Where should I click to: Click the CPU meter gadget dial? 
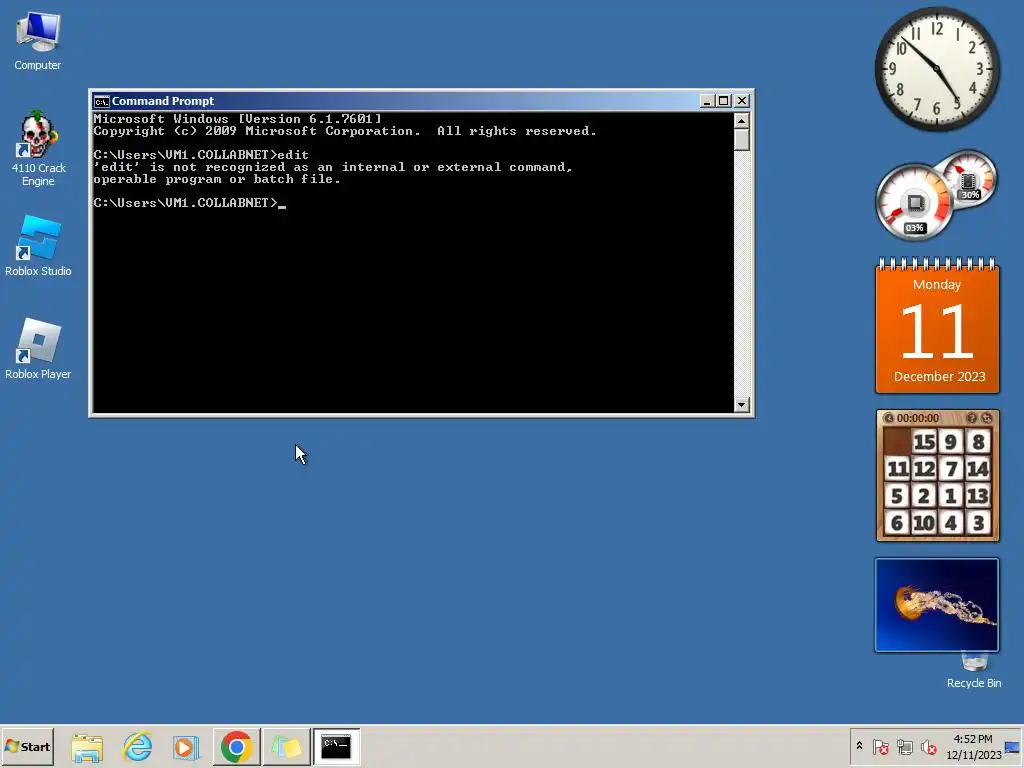pyautogui.click(x=914, y=202)
